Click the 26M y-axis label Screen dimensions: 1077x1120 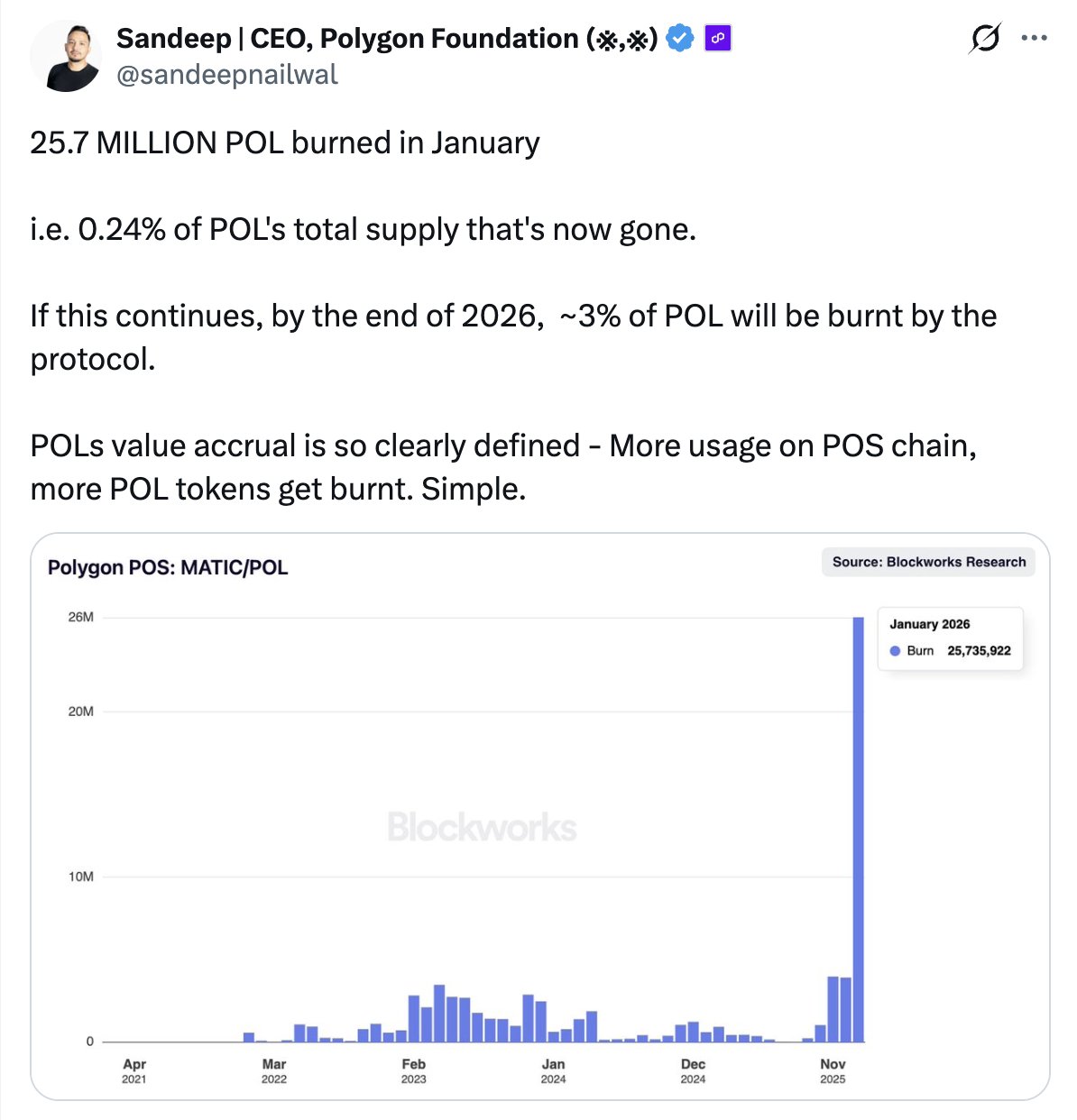click(x=80, y=618)
